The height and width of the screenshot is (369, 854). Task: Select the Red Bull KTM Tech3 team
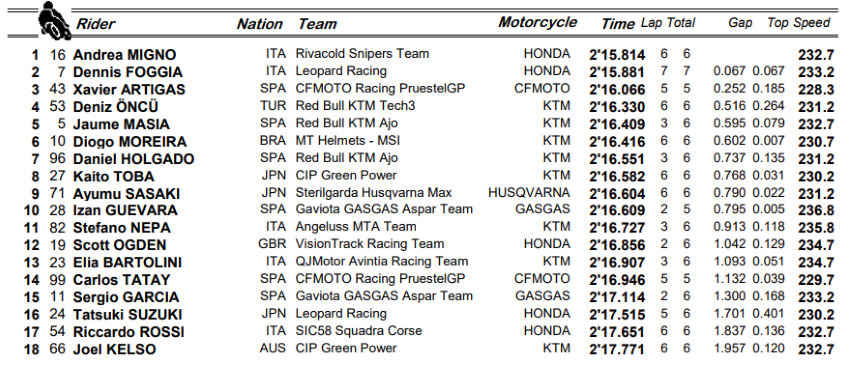point(355,106)
